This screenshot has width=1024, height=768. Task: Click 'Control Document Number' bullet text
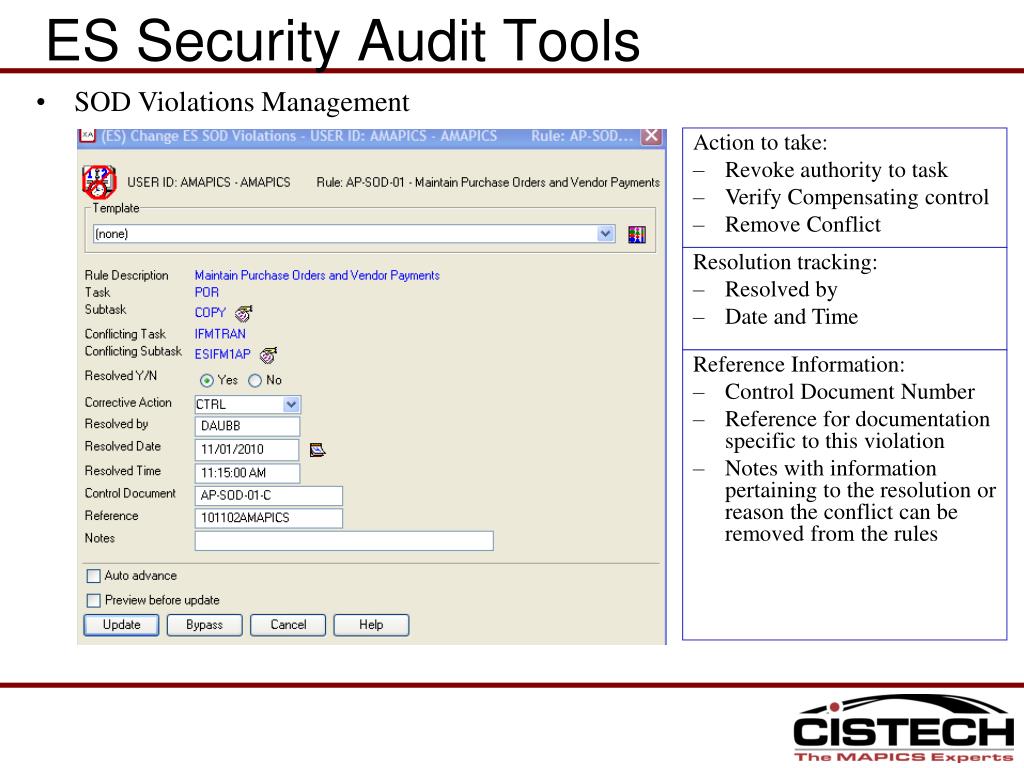[850, 392]
